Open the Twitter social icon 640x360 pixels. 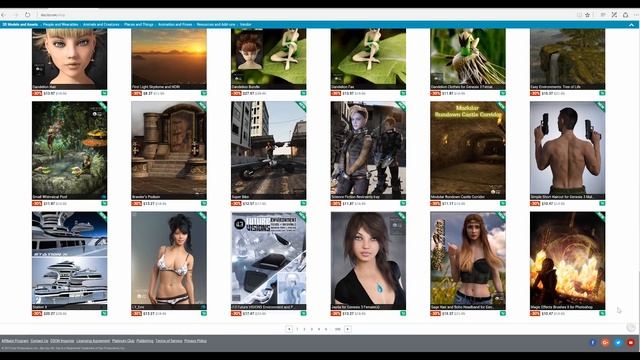coord(618,343)
